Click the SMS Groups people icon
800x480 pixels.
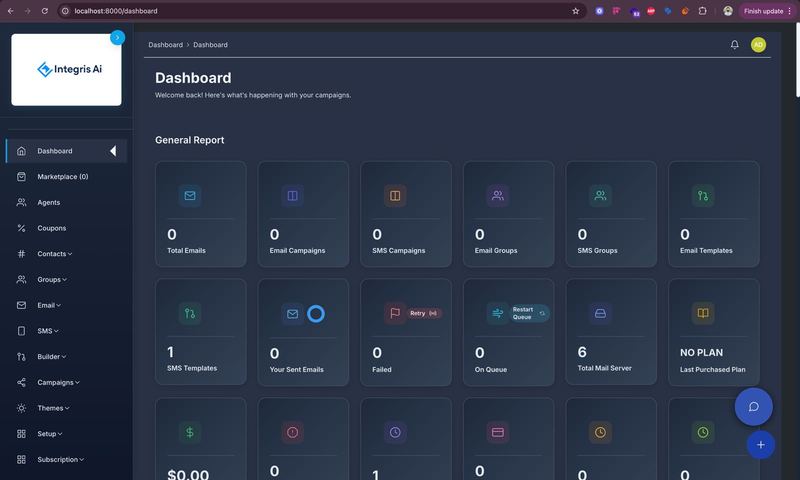(x=600, y=196)
